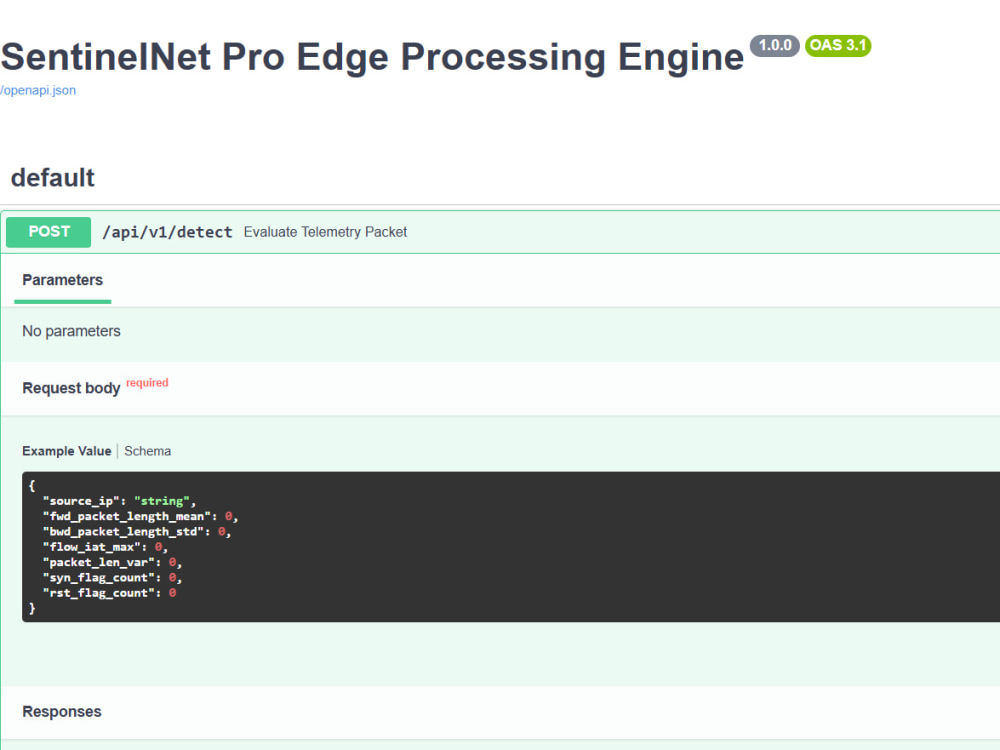Collapse the default tag section
Image resolution: width=1000 pixels, height=750 pixels.
[52, 178]
